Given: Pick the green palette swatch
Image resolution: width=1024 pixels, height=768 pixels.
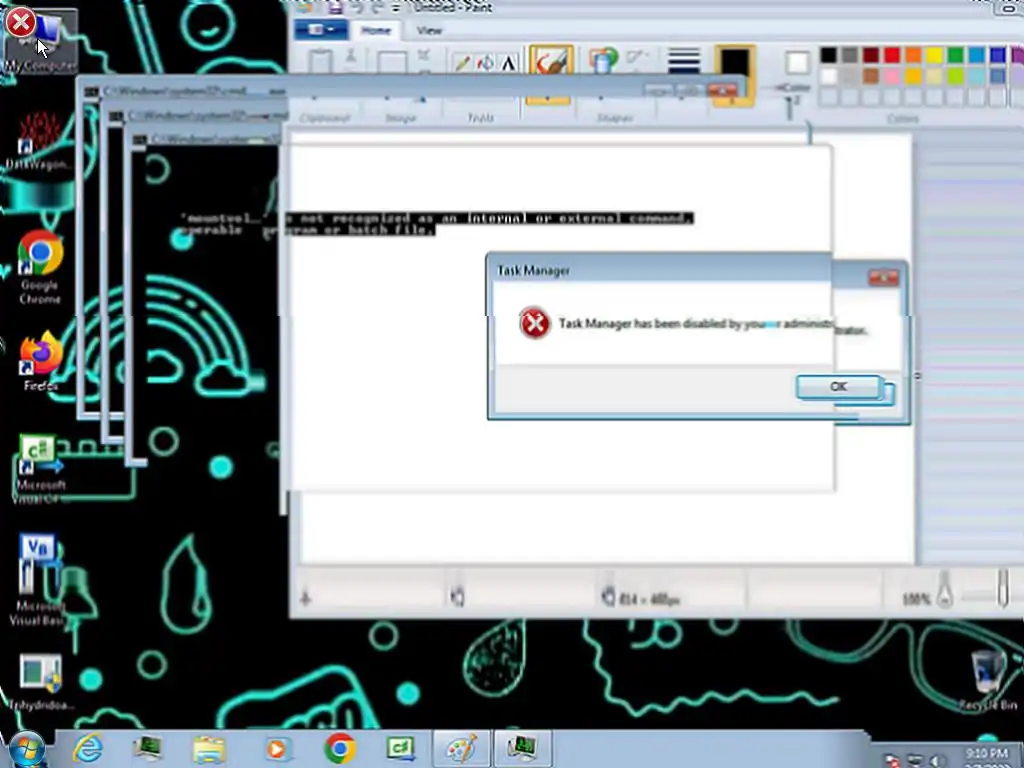Looking at the screenshot, I should tap(955, 55).
